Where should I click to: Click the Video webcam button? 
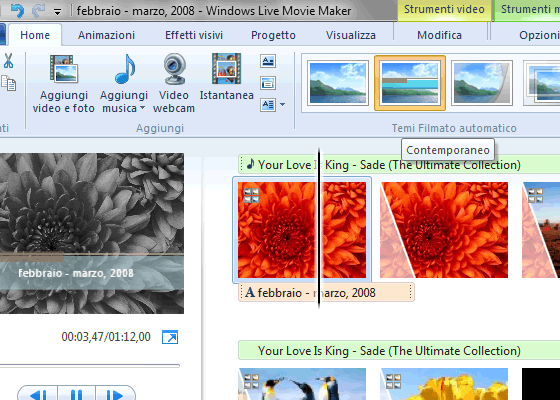point(174,84)
